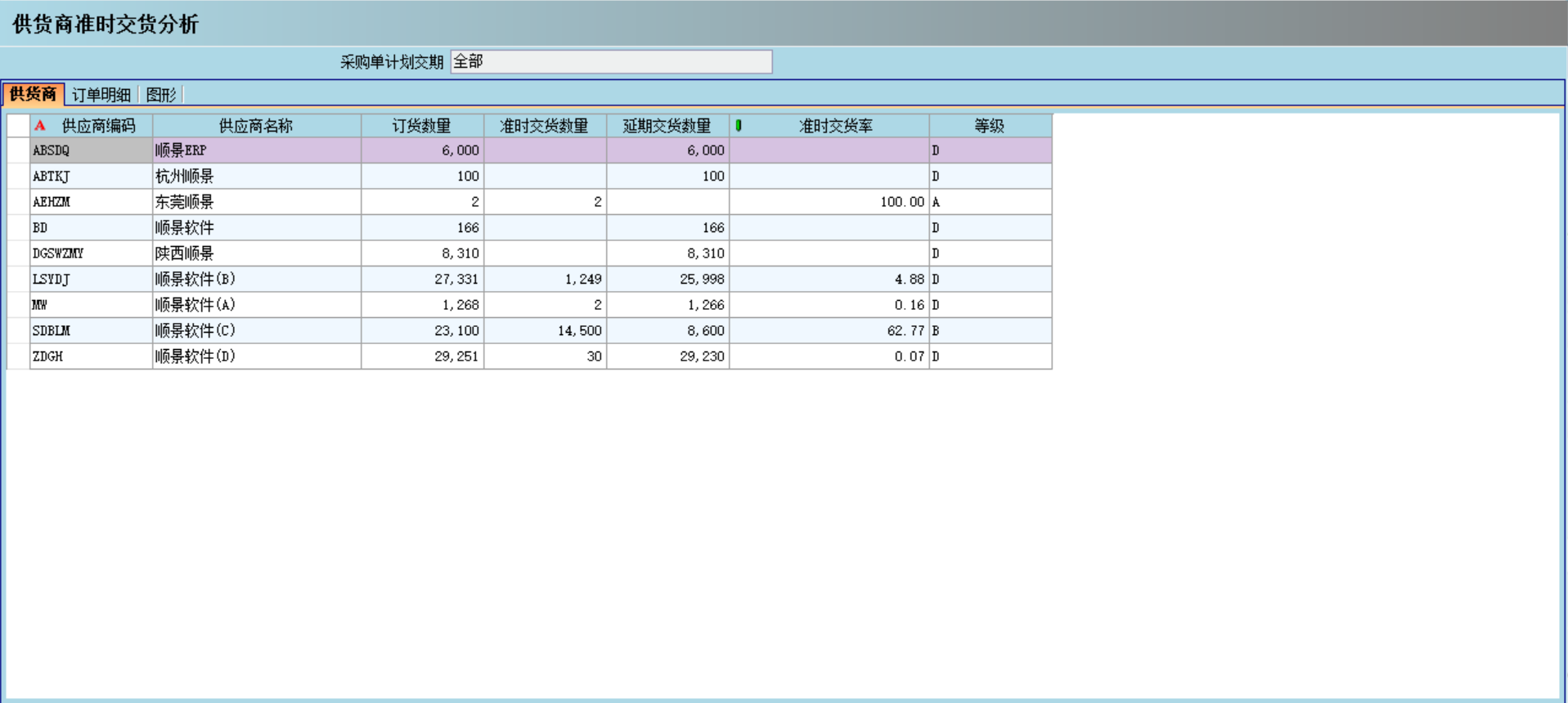Image resolution: width=1568 pixels, height=703 pixels.
Task: Click supplier name 顺景ERP
Action: (257, 150)
